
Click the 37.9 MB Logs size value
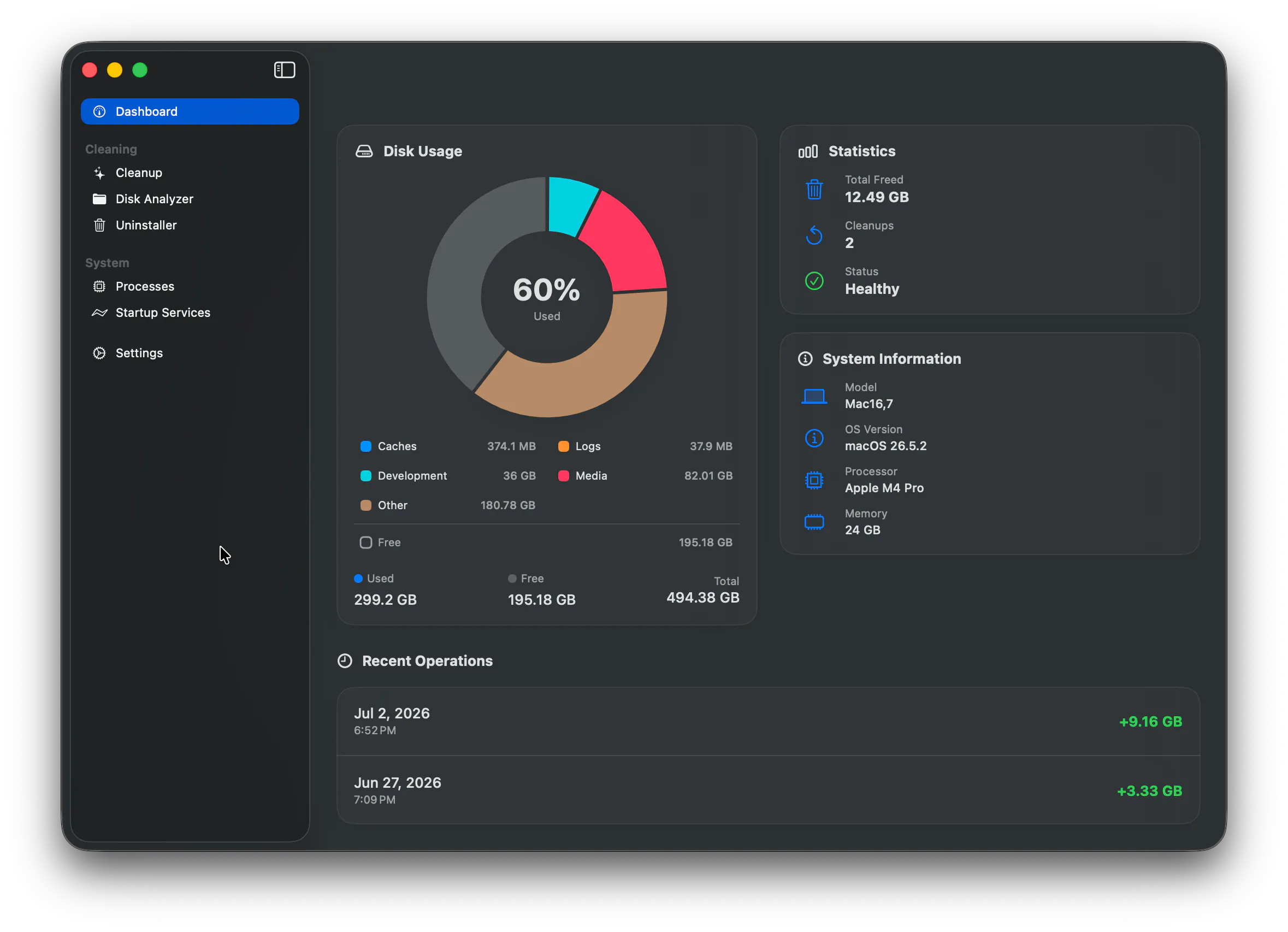tap(711, 446)
